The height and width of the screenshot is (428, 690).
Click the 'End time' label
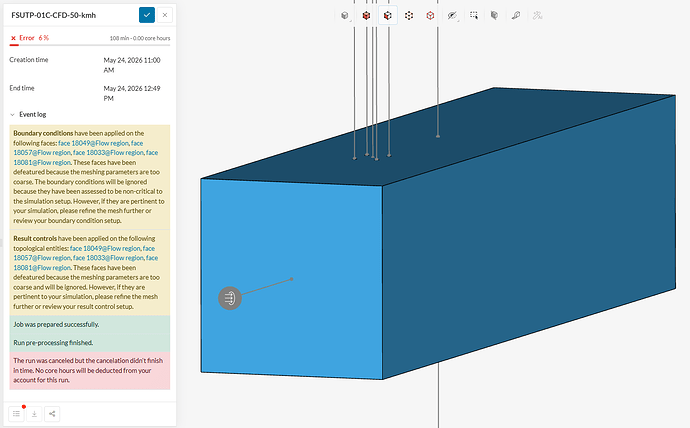22,88
